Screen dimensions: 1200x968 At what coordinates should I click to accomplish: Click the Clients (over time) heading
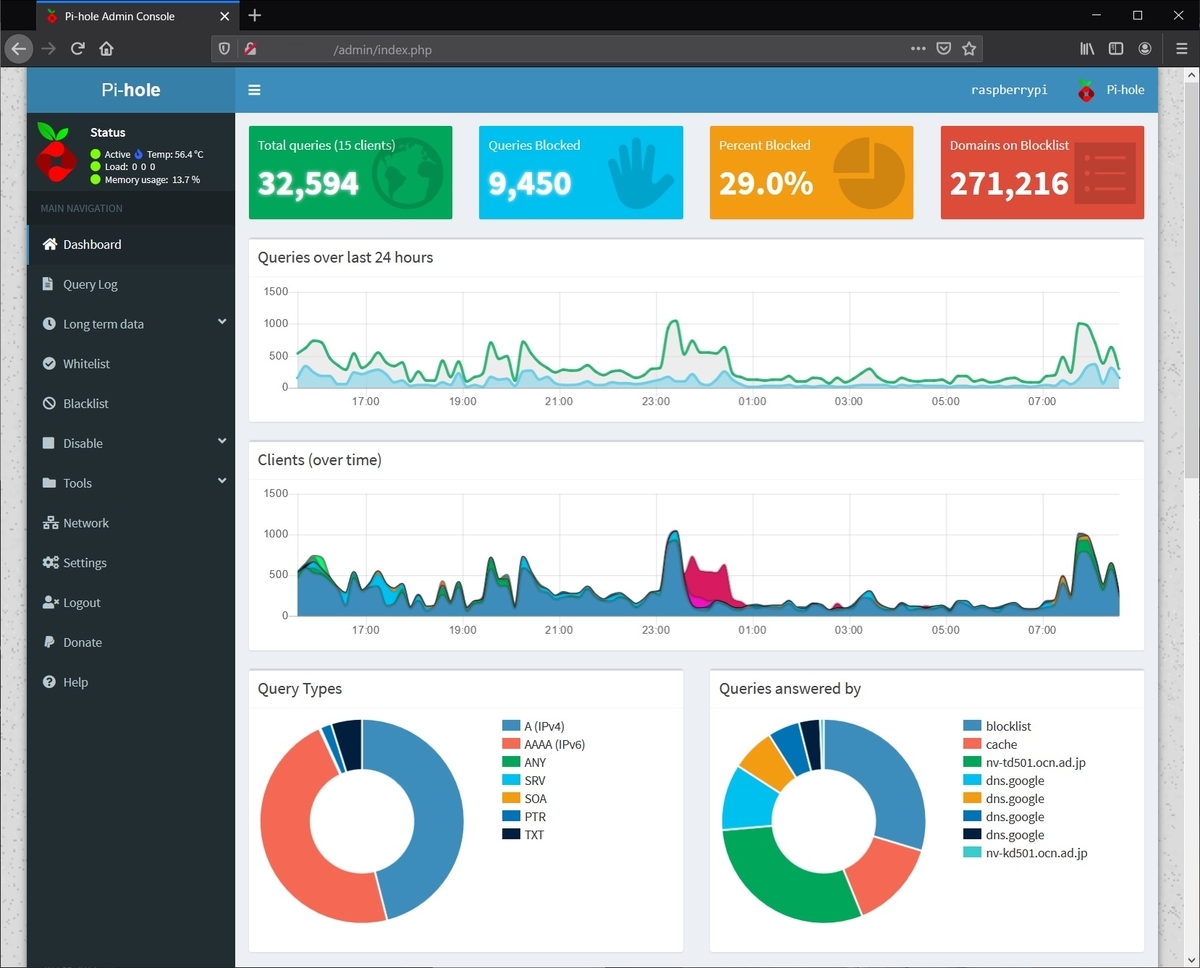coord(319,460)
